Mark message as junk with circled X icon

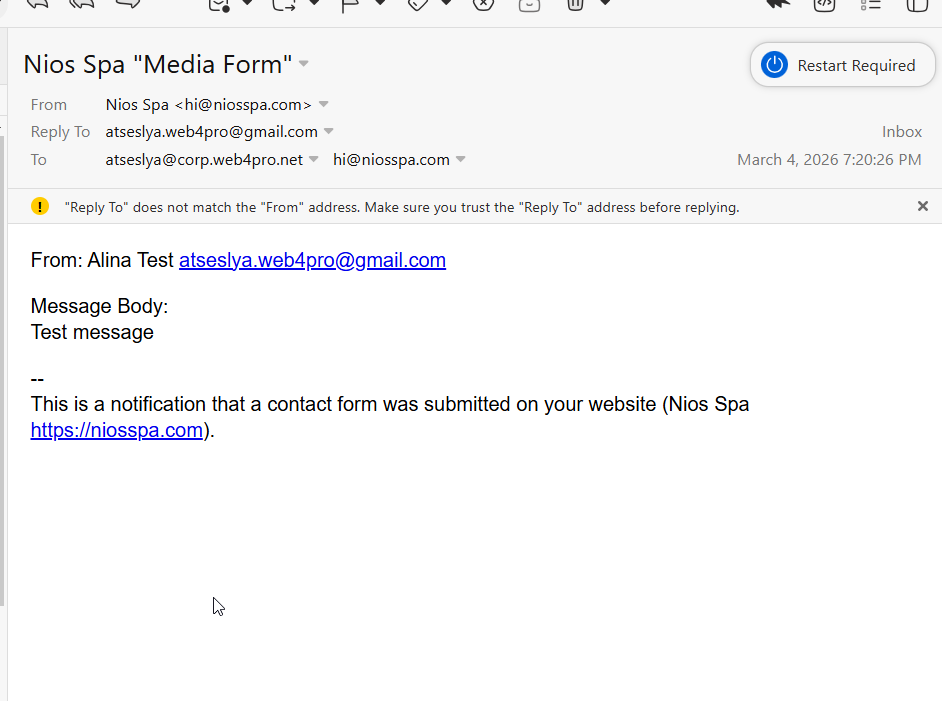coord(483,4)
